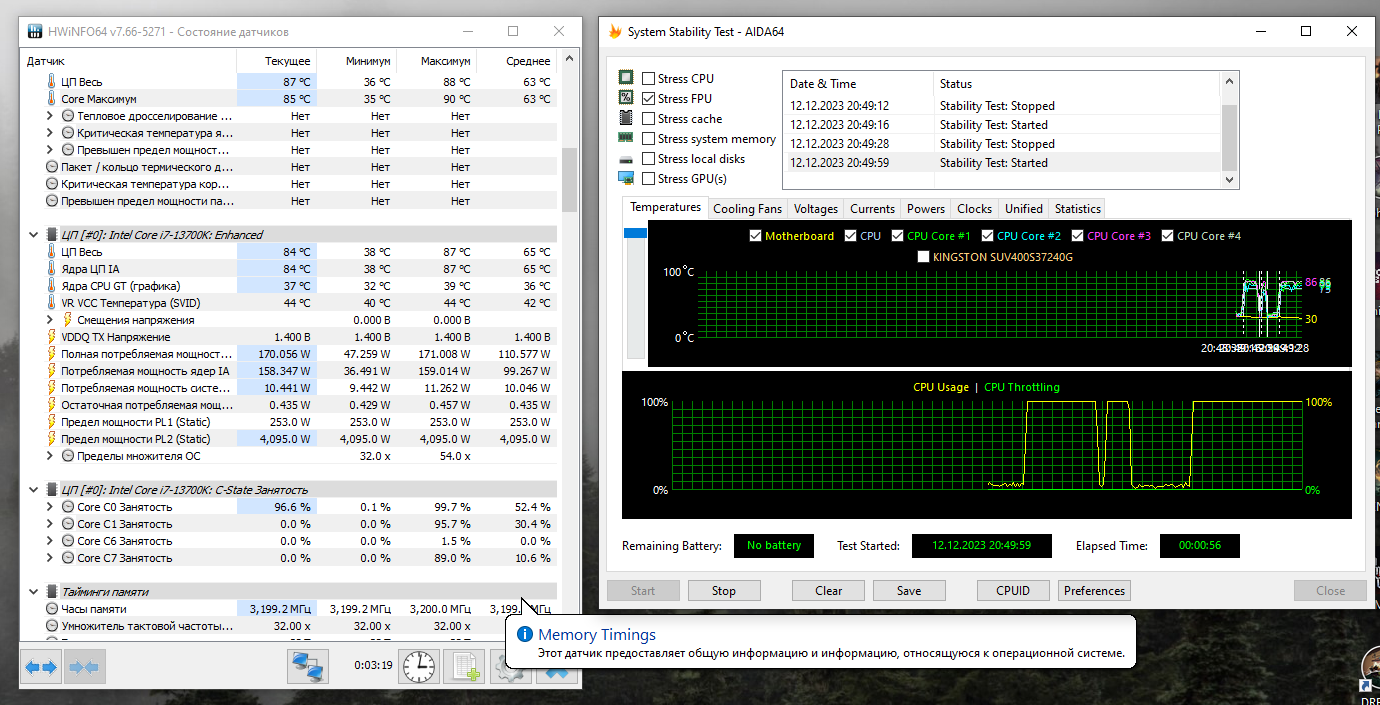Collapse the Тайминги памяти group
Image resolution: width=1380 pixels, height=705 pixels.
(x=34, y=592)
